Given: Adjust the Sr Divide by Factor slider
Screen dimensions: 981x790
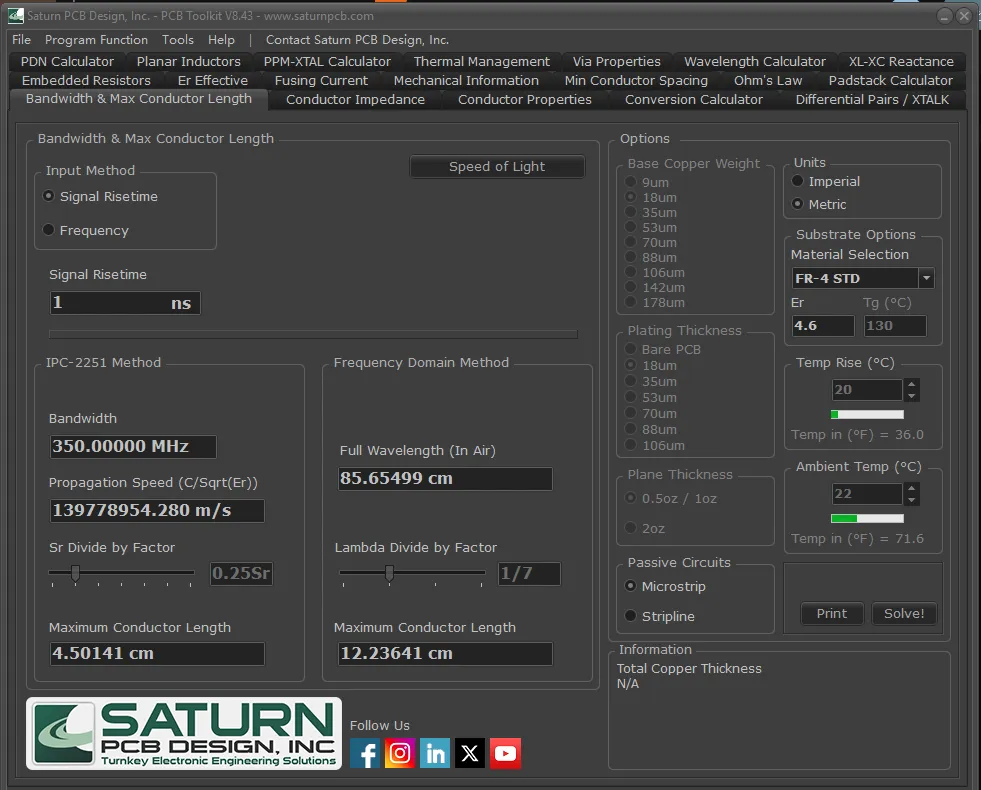Looking at the screenshot, I should click(76, 573).
